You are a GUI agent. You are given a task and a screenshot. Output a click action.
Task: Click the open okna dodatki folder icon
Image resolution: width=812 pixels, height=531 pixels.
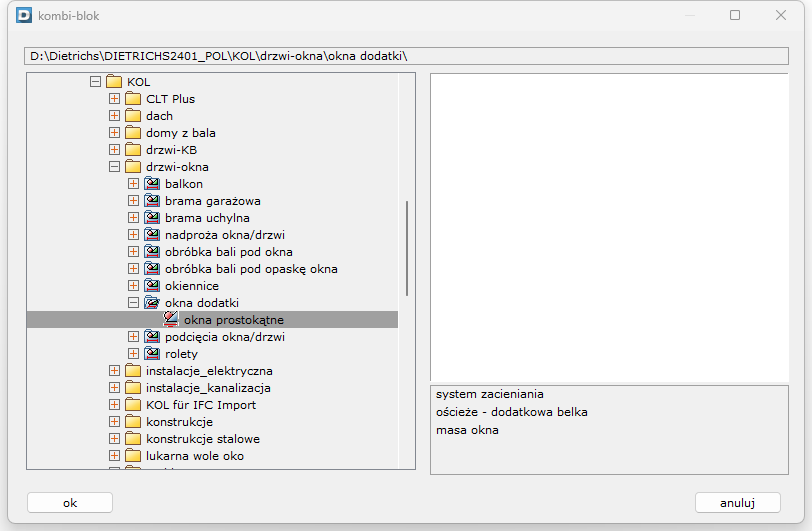point(152,303)
